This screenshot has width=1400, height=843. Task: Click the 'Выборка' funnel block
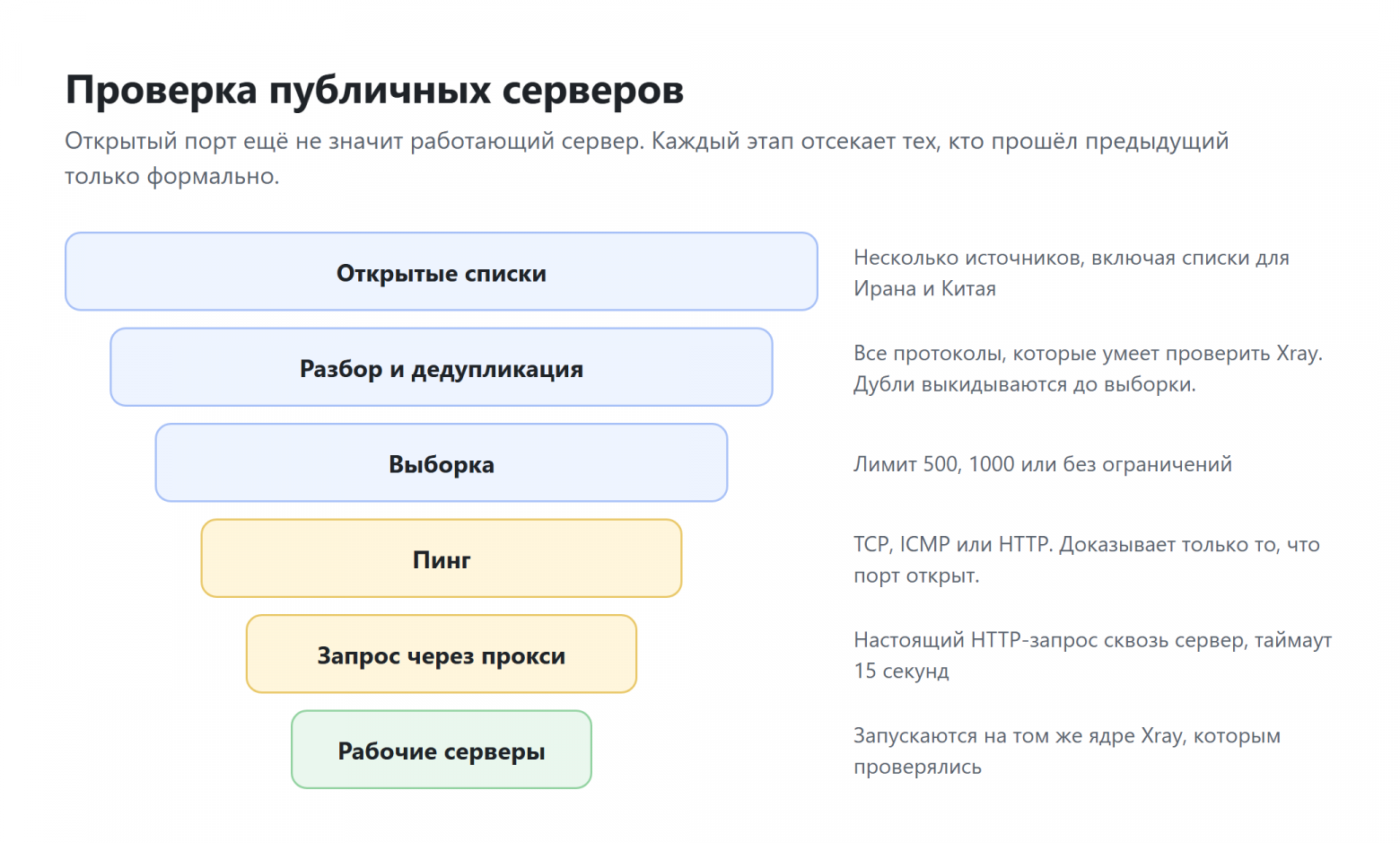point(442,463)
